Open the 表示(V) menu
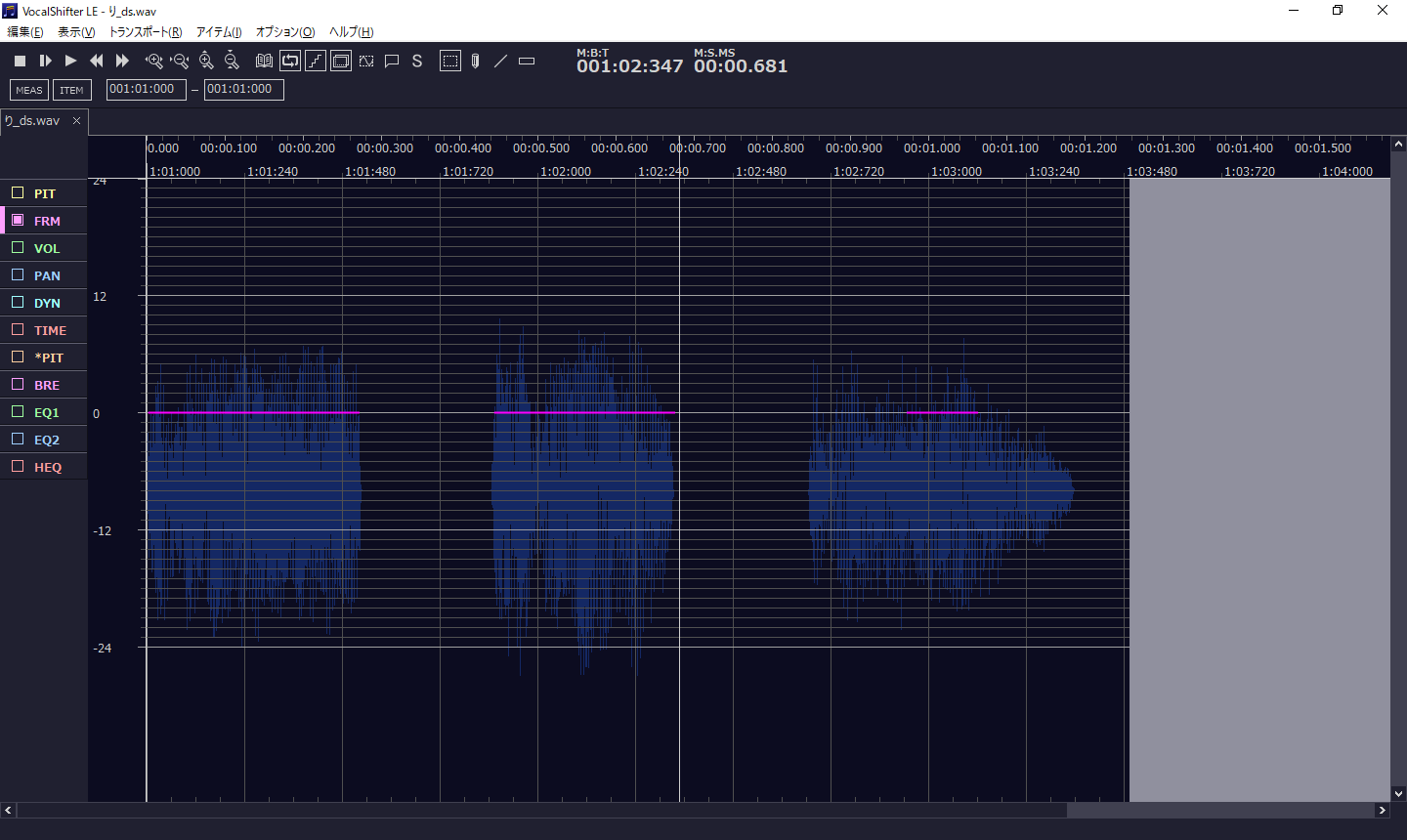 [76, 32]
